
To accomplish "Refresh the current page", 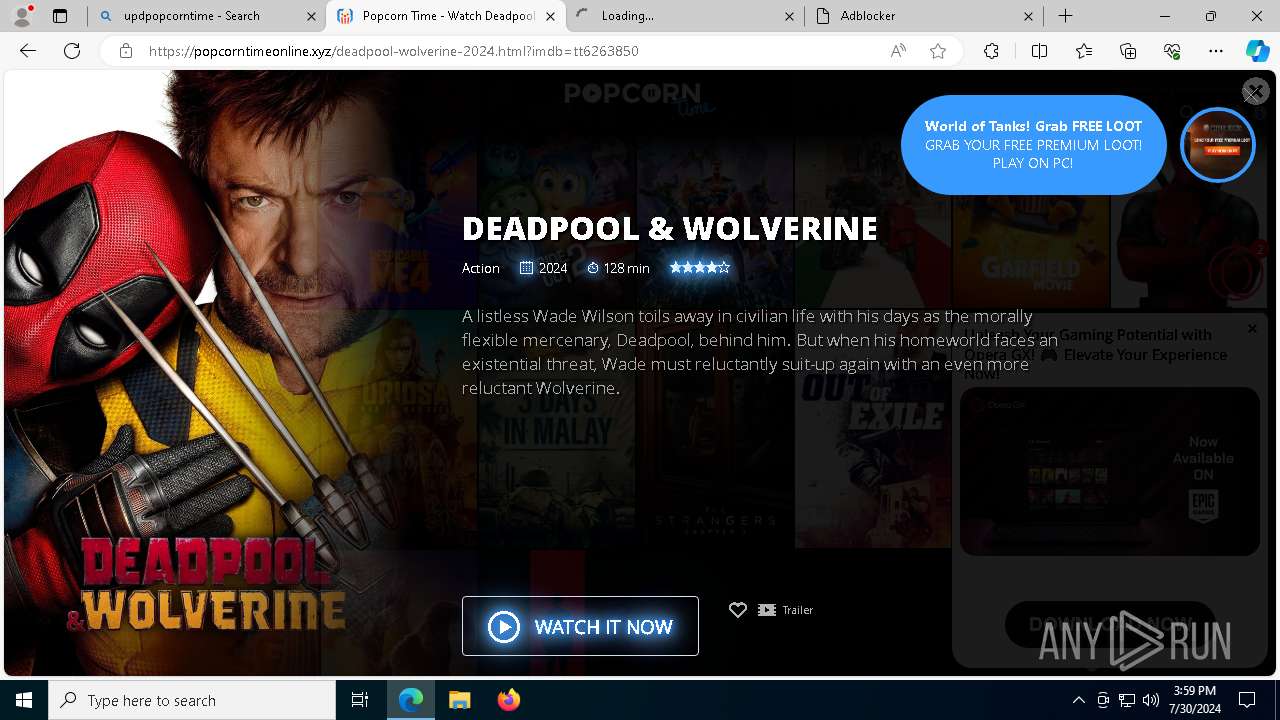I will tap(72, 51).
